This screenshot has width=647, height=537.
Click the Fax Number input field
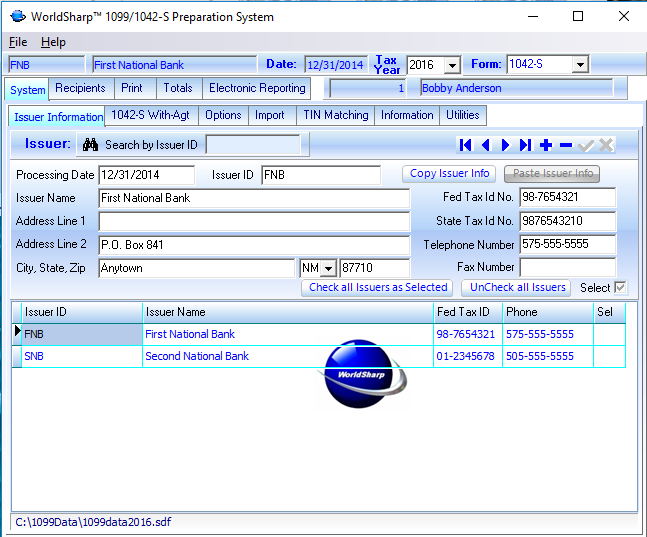567,268
